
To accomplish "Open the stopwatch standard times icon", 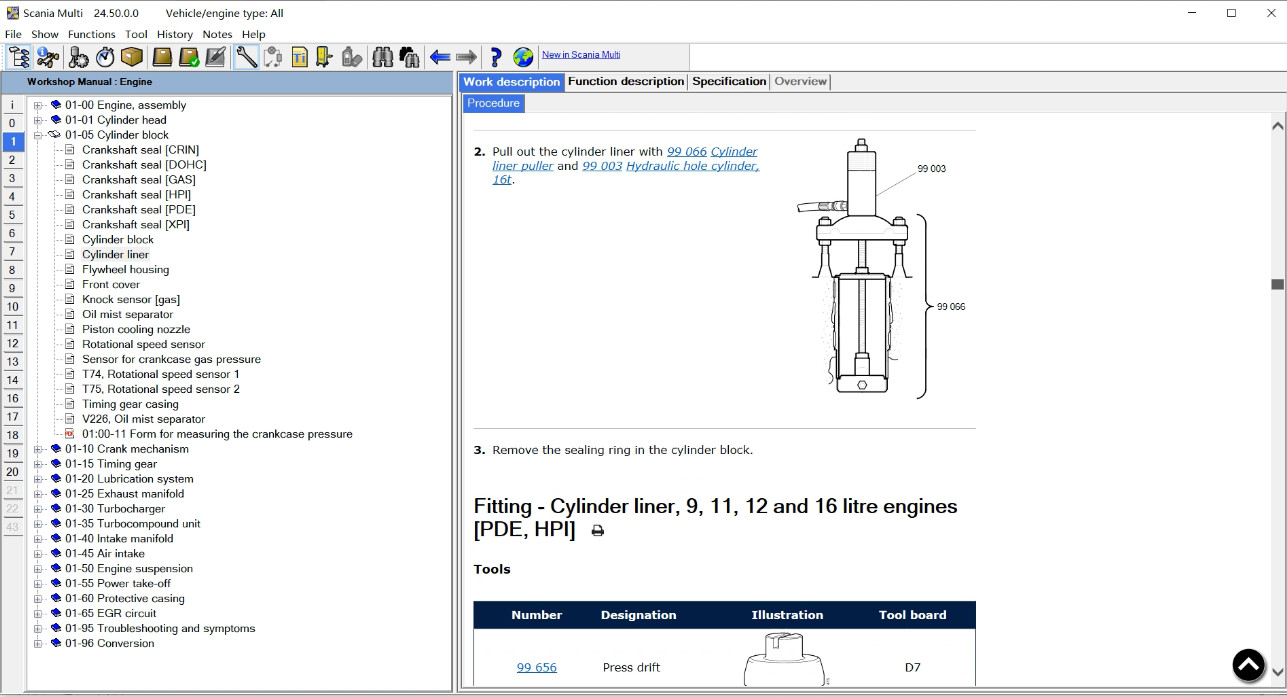I will pyautogui.click(x=105, y=57).
